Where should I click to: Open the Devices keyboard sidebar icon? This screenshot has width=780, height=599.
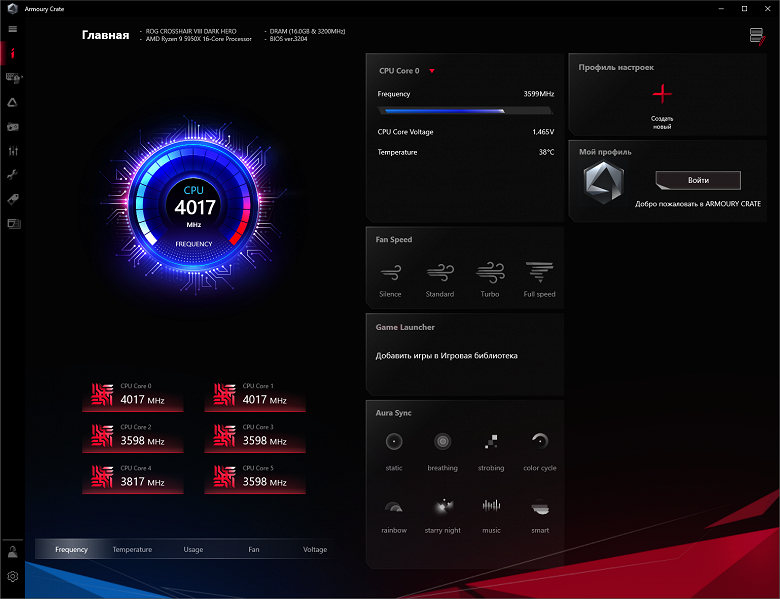(13, 78)
